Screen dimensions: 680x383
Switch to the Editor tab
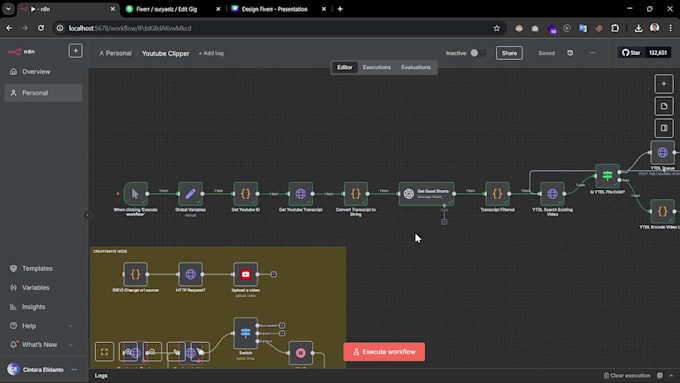click(x=345, y=67)
